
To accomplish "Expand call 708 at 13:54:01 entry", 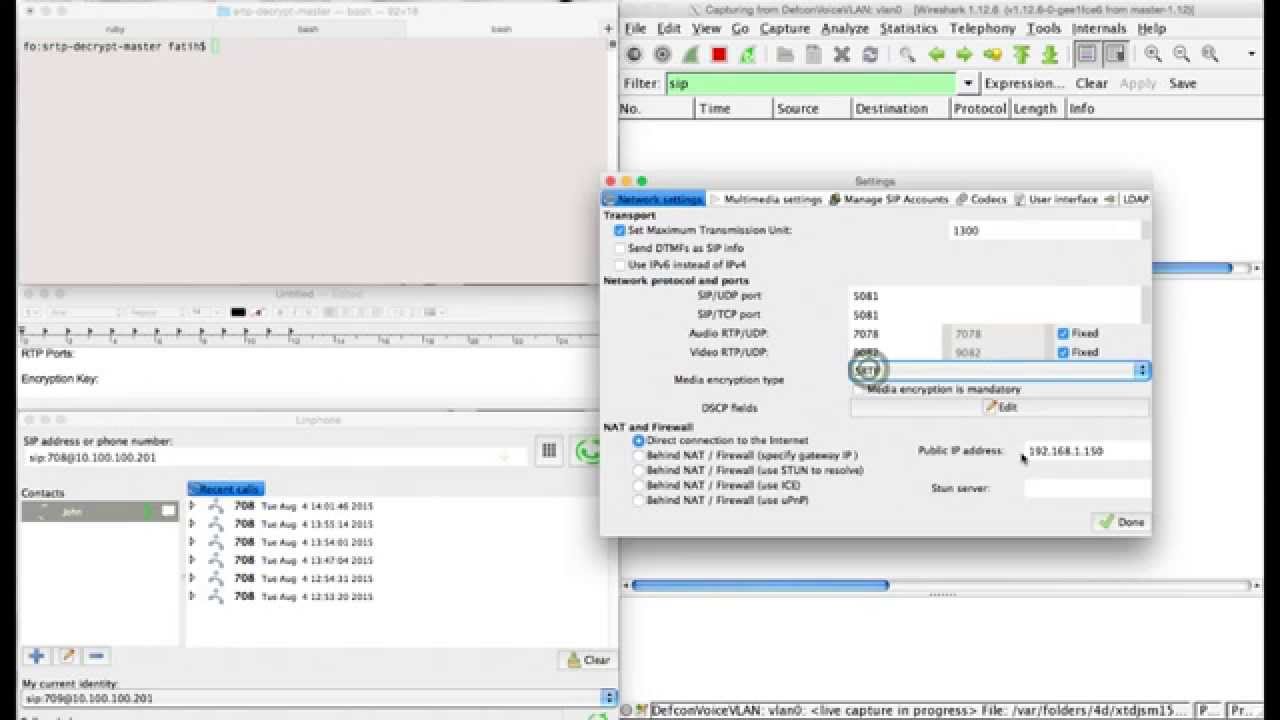I will tap(192, 542).
